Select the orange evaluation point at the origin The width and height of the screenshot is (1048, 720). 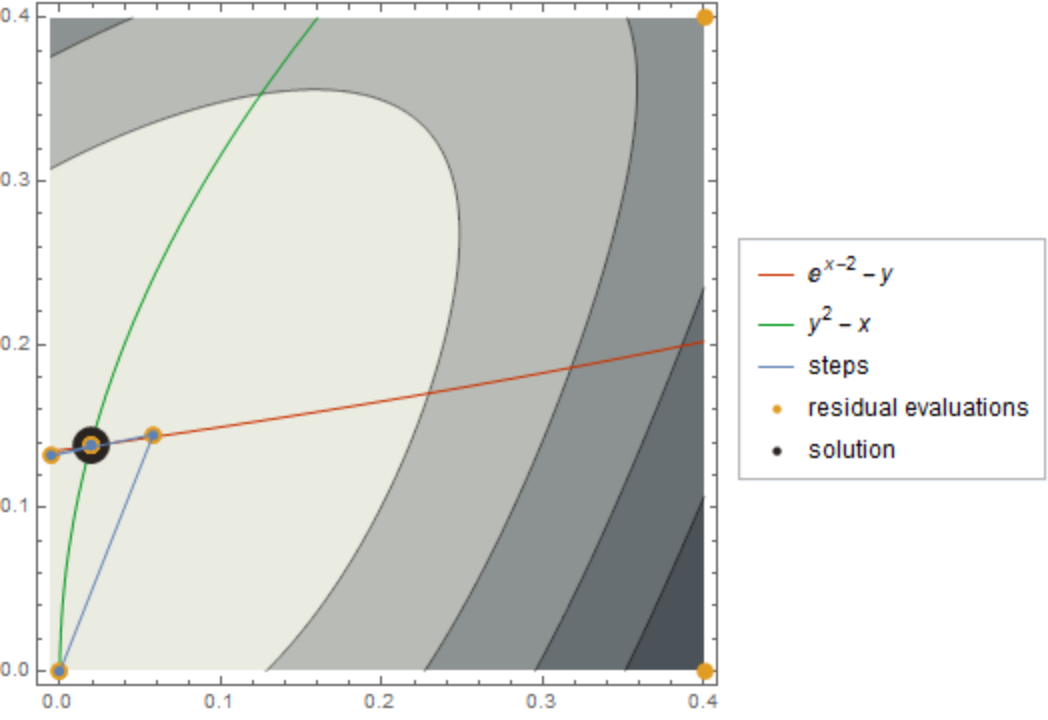(x=59, y=671)
